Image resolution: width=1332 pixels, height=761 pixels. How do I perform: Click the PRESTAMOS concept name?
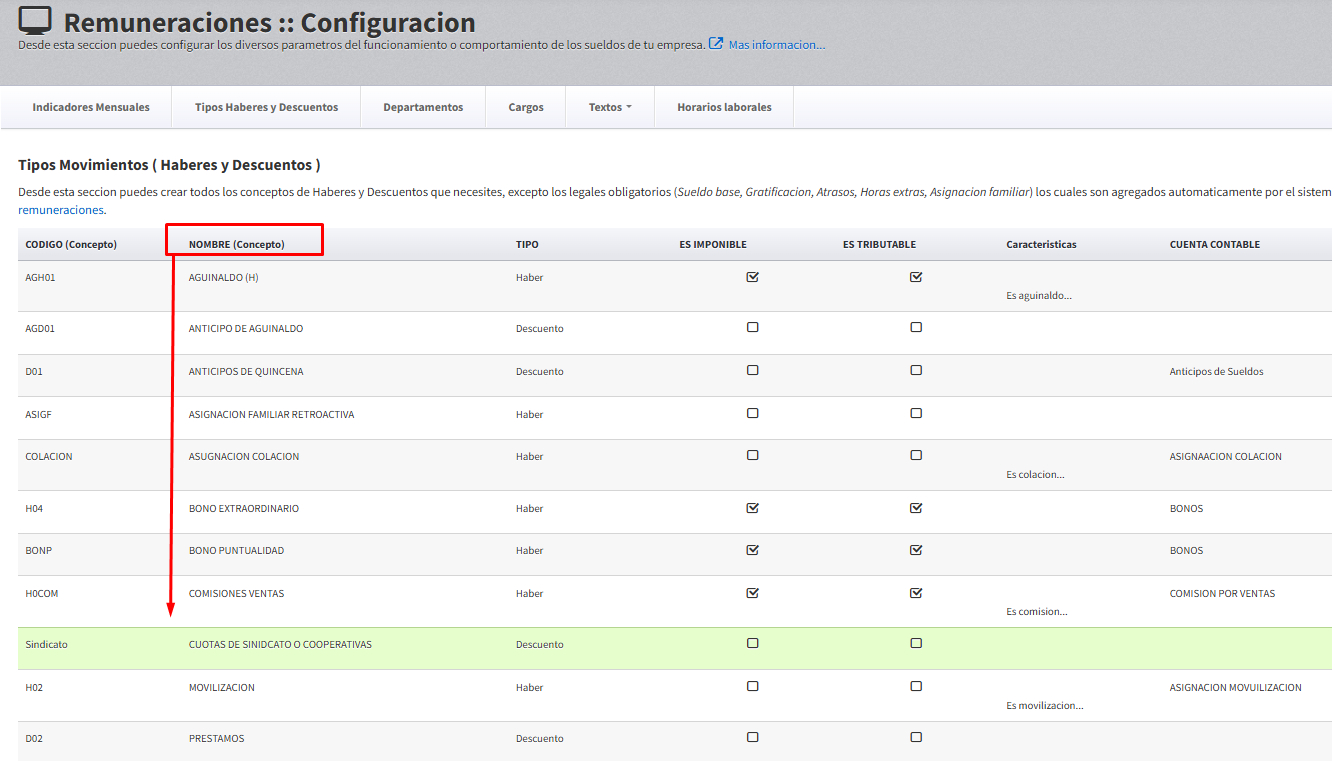pos(217,739)
